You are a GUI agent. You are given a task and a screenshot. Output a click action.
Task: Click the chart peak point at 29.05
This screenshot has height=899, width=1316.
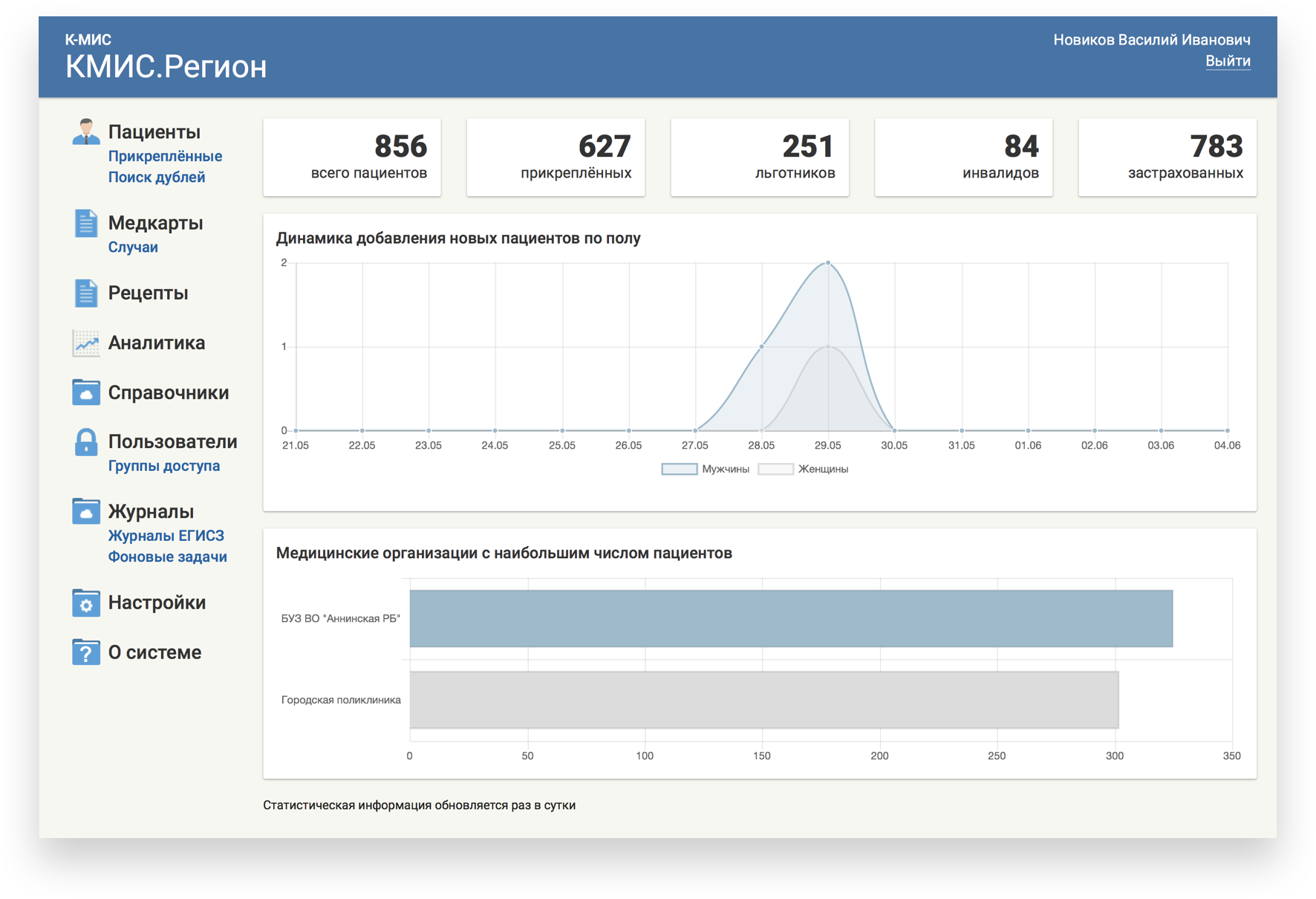828,263
